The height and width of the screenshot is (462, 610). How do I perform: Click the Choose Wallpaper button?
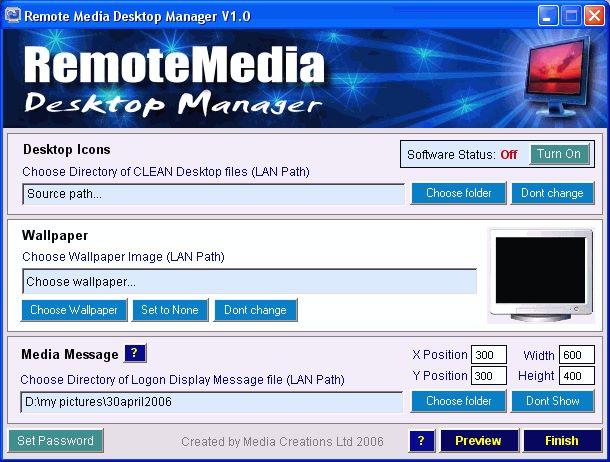pyautogui.click(x=74, y=310)
